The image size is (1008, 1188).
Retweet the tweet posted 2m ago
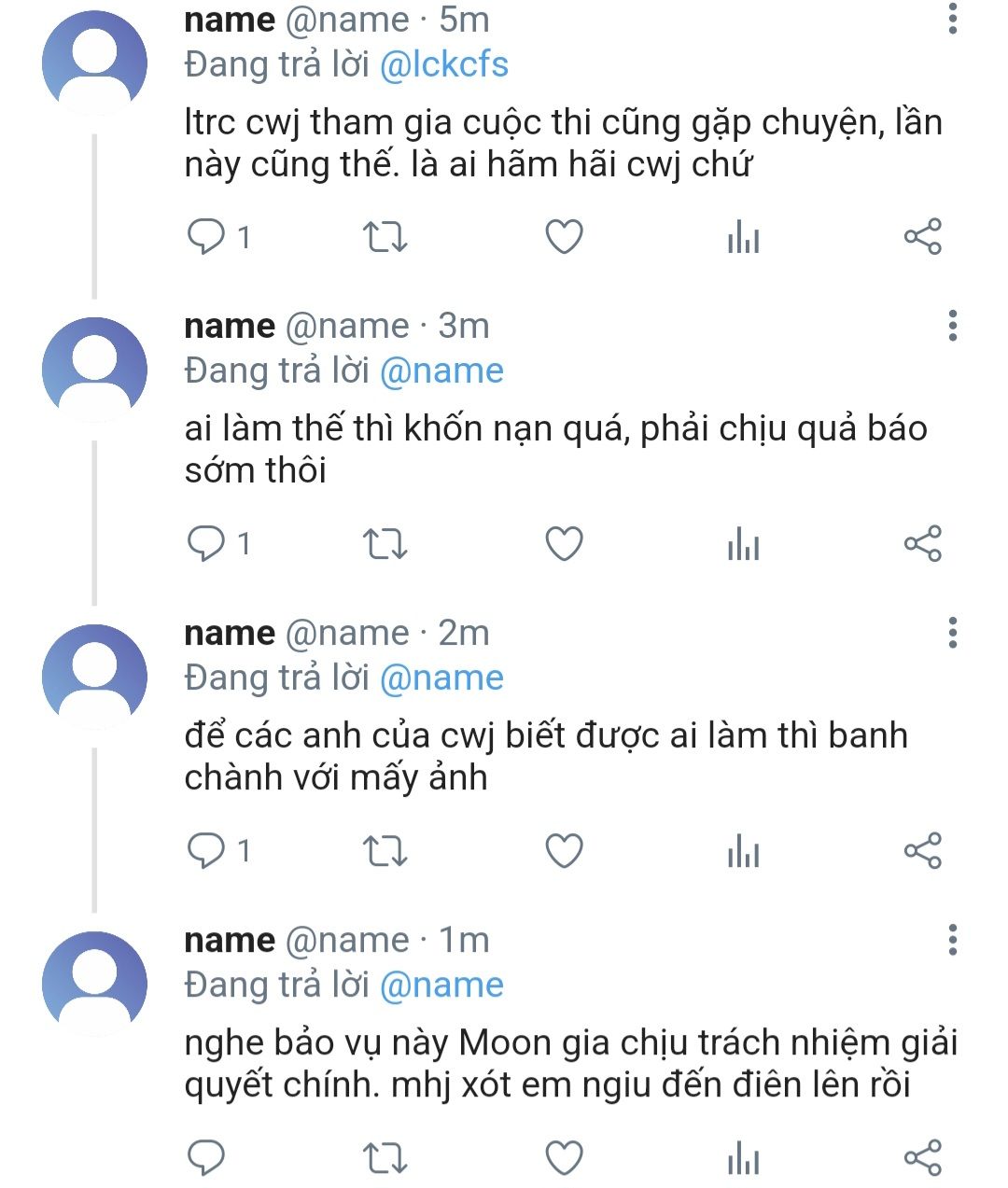[384, 850]
